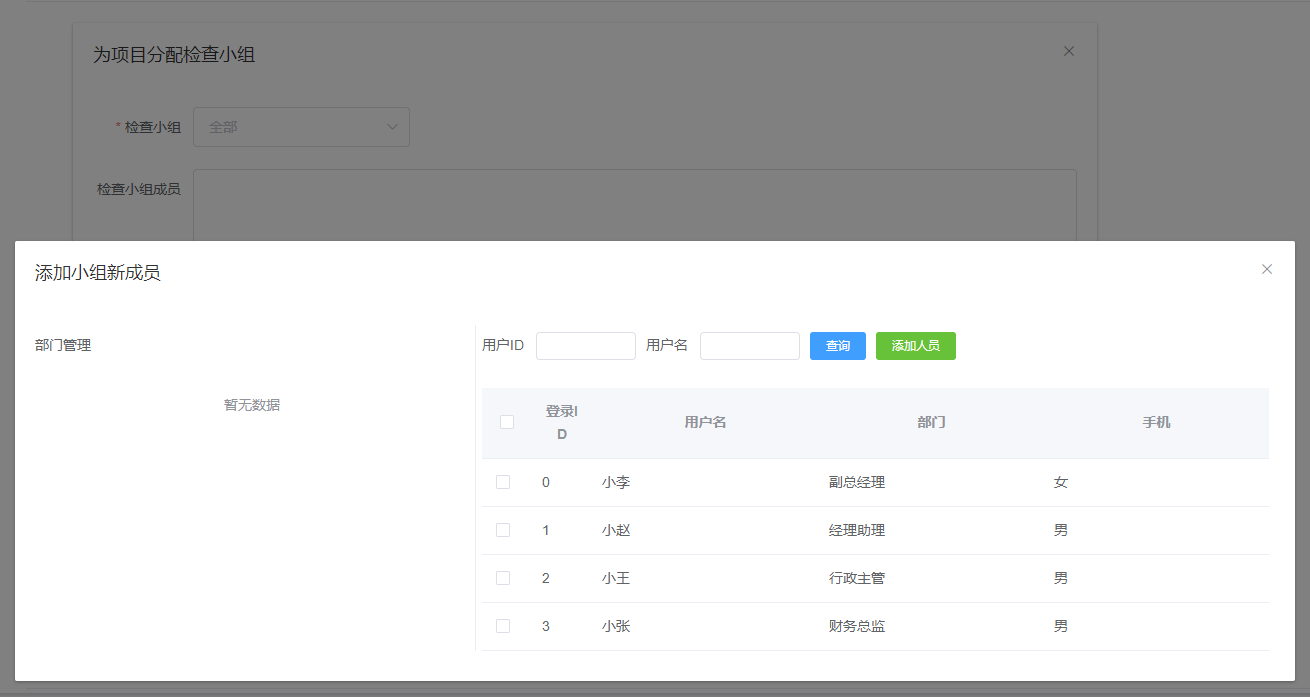Image resolution: width=1310 pixels, height=697 pixels.
Task: Dismiss the 为项目分配检查小组 dialog
Action: point(1068,50)
